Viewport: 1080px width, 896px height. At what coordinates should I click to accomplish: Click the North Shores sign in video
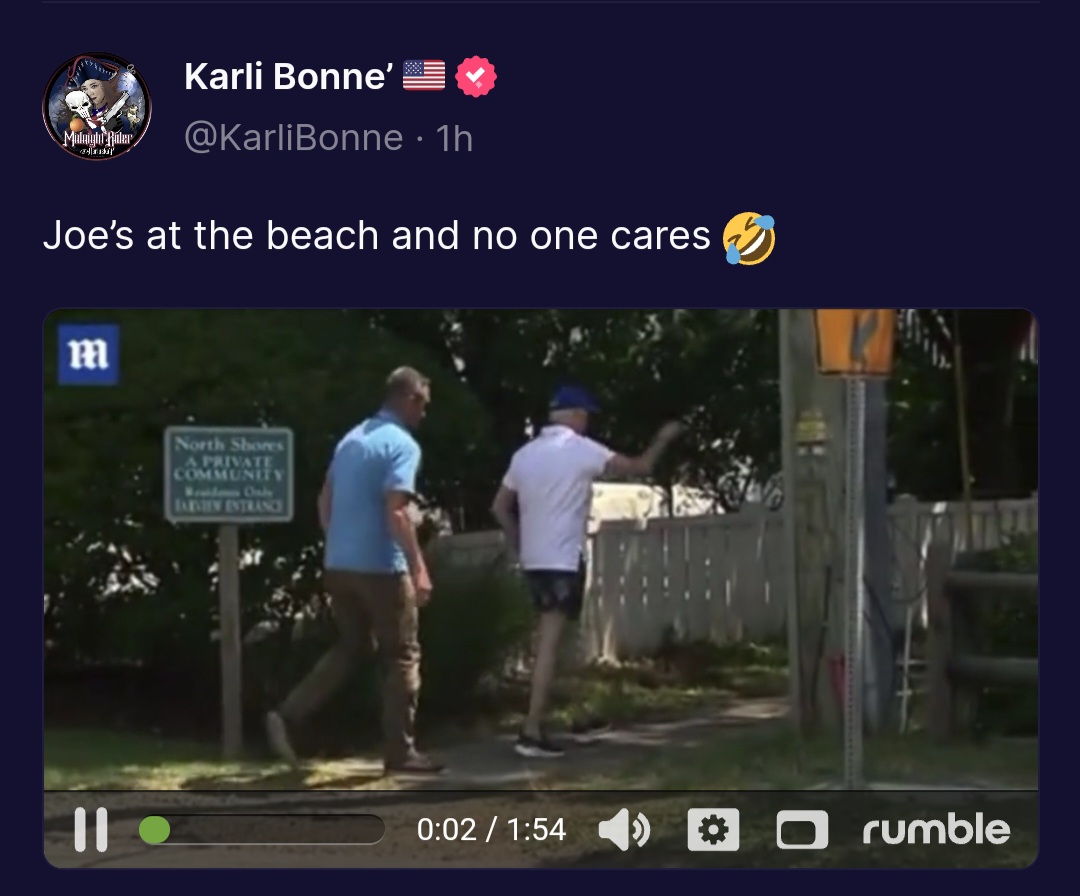[x=229, y=475]
